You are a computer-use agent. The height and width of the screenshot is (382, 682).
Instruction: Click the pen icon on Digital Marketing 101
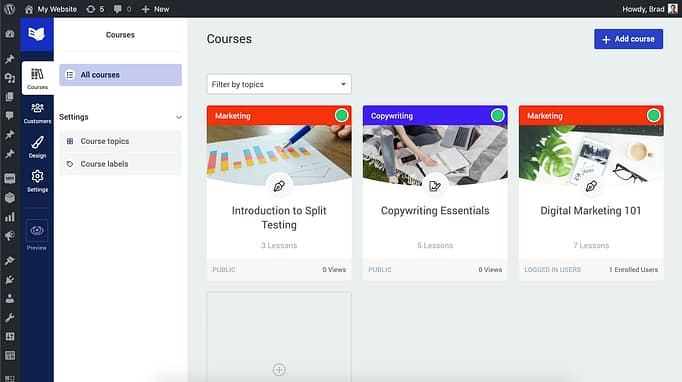point(591,187)
